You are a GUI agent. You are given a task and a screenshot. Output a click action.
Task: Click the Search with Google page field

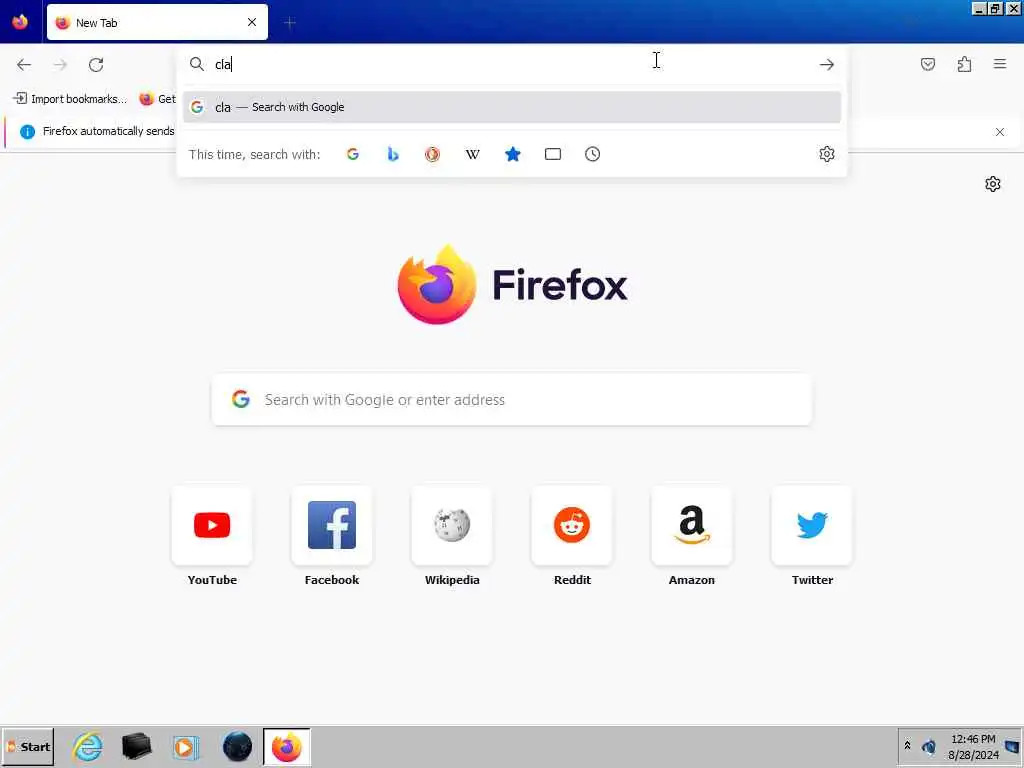pyautogui.click(x=512, y=400)
